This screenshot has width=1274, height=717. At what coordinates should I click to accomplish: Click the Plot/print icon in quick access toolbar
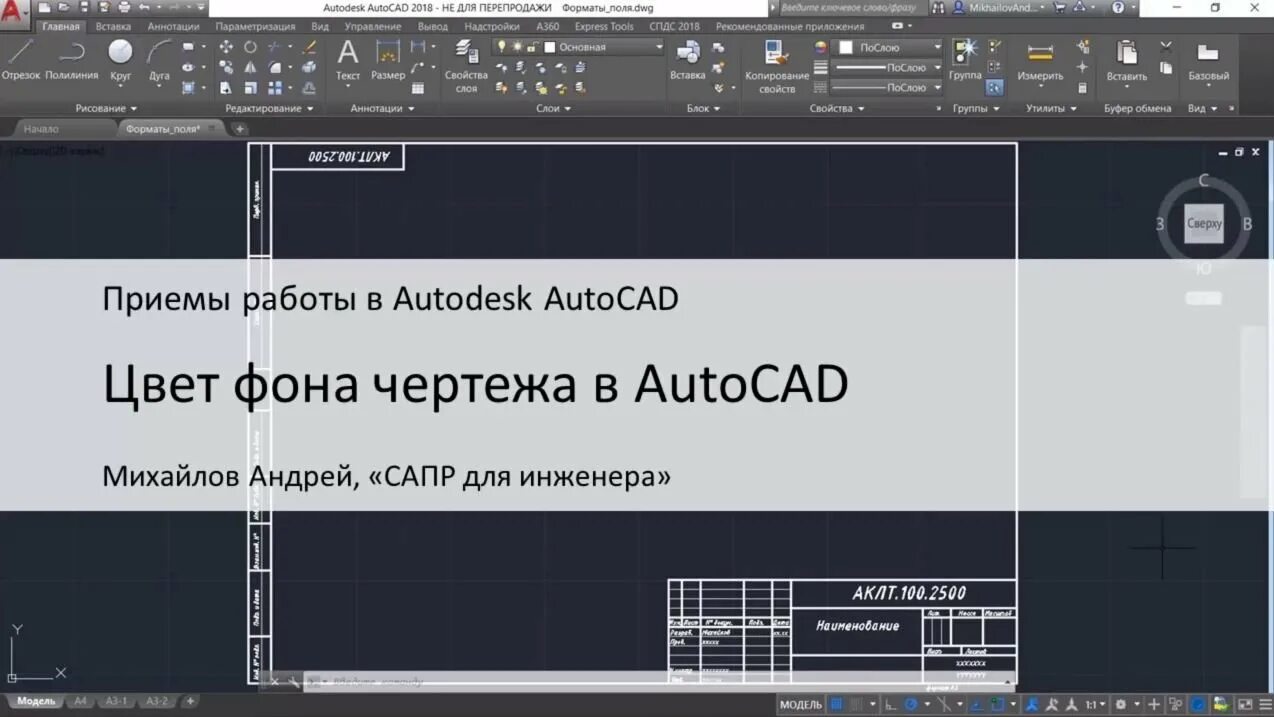[x=124, y=7]
